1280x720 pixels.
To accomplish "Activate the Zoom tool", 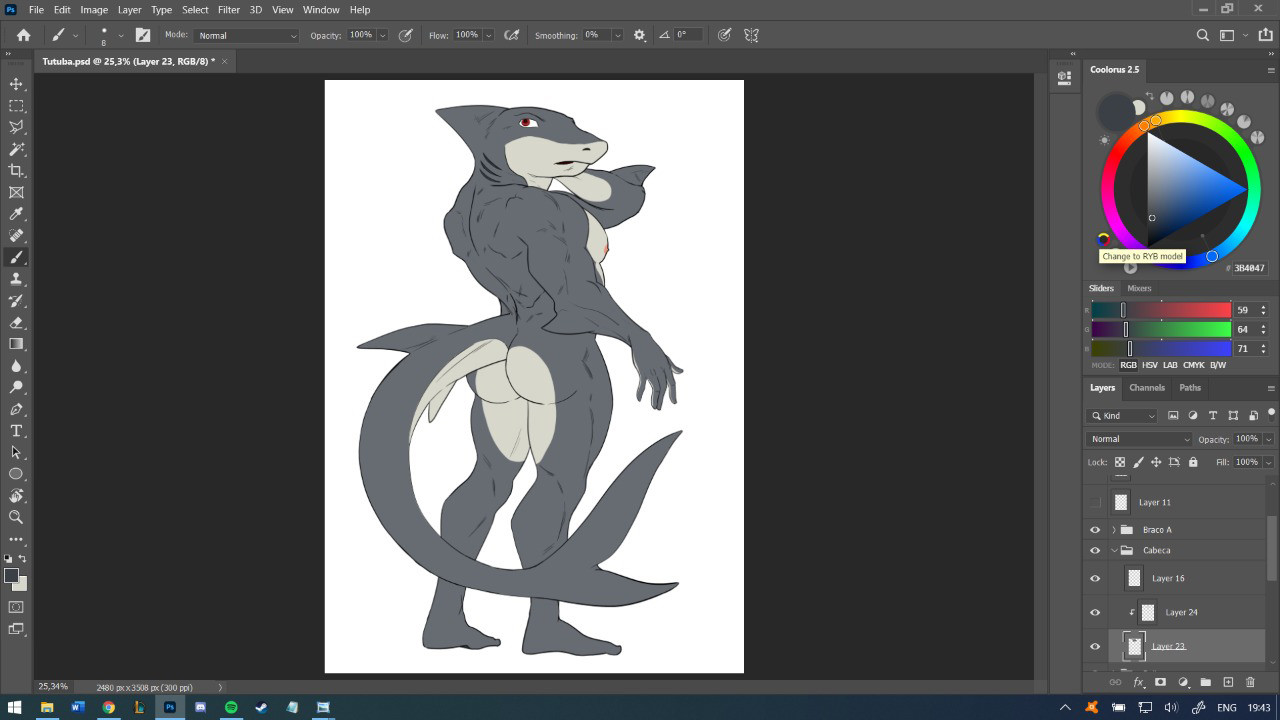I will (16, 517).
